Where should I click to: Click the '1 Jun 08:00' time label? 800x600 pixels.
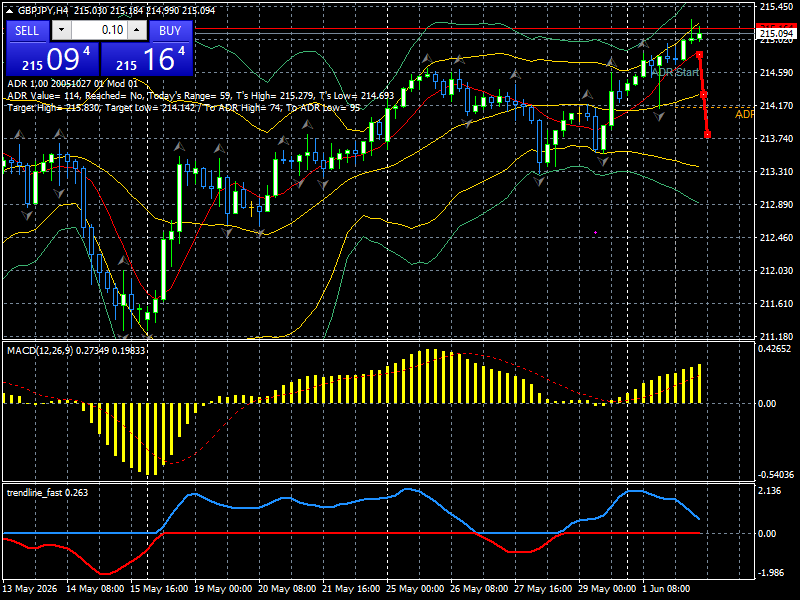click(x=666, y=589)
